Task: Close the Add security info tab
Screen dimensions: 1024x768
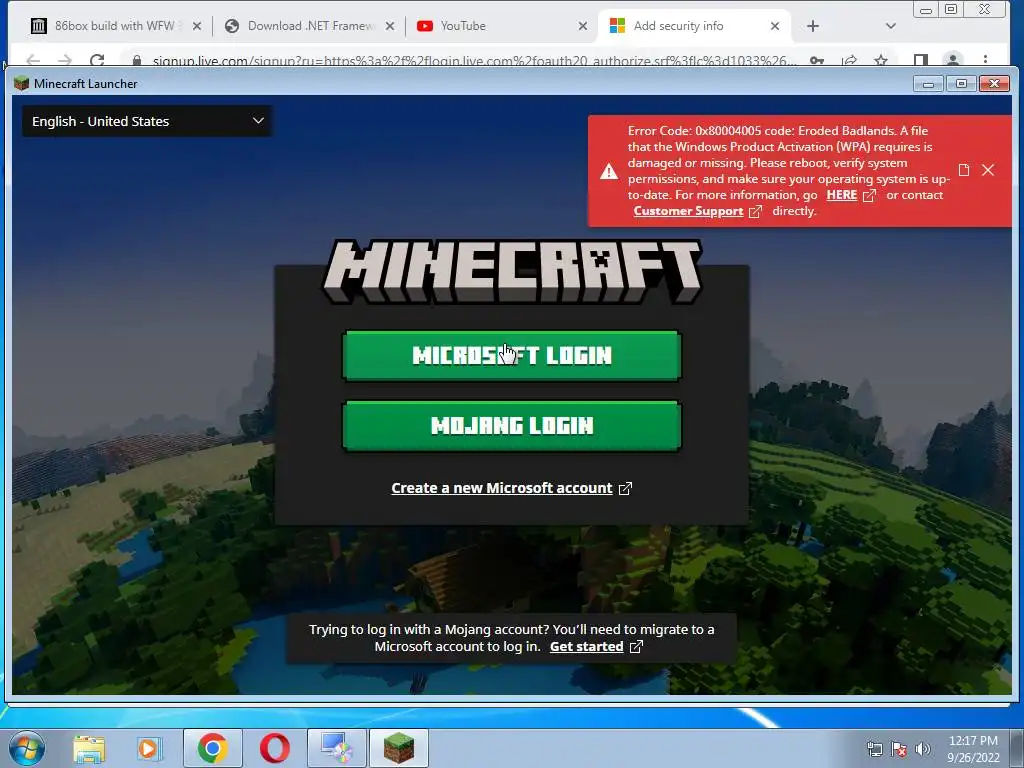Action: (x=775, y=26)
